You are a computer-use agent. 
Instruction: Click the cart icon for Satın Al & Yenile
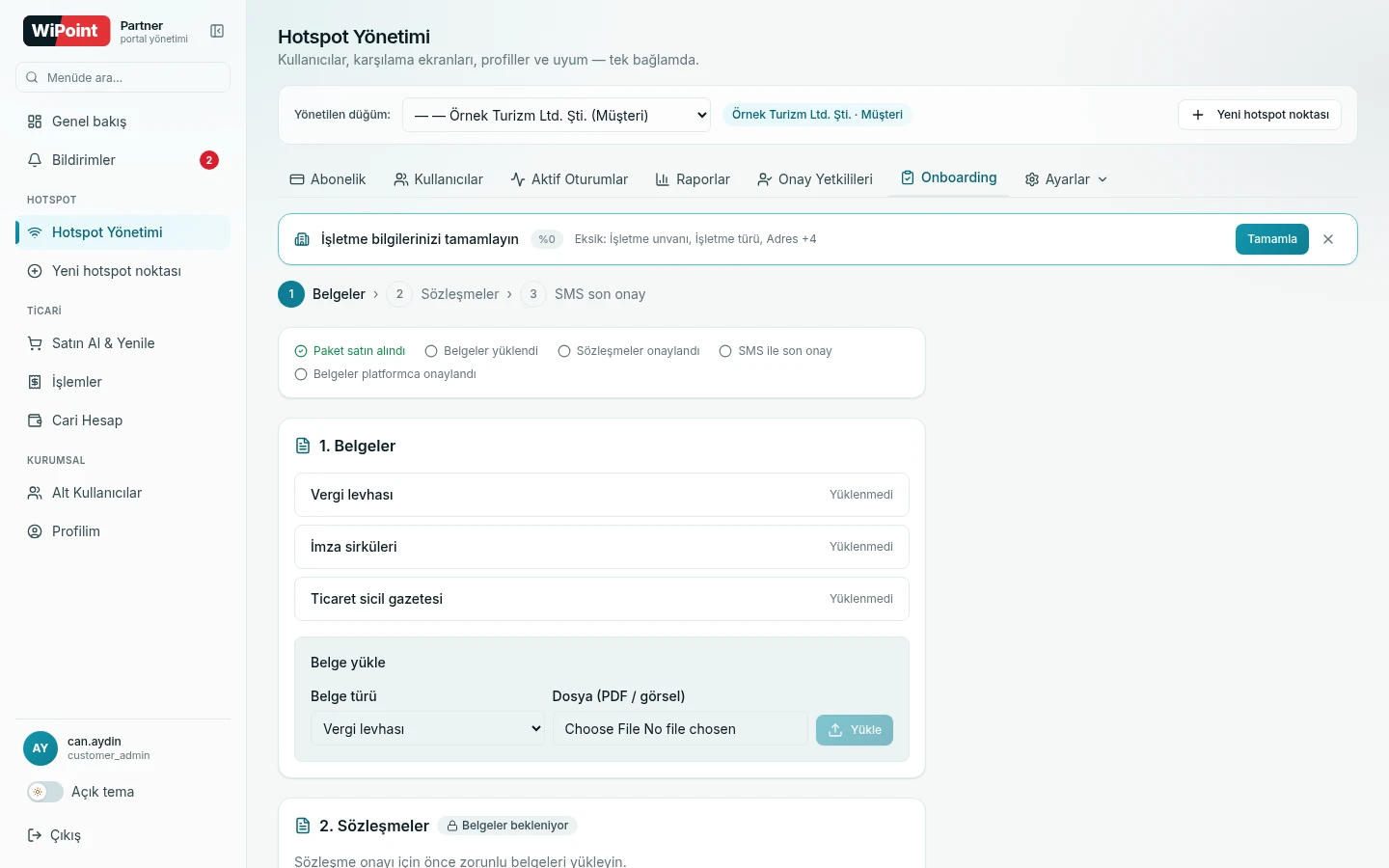pos(35,343)
